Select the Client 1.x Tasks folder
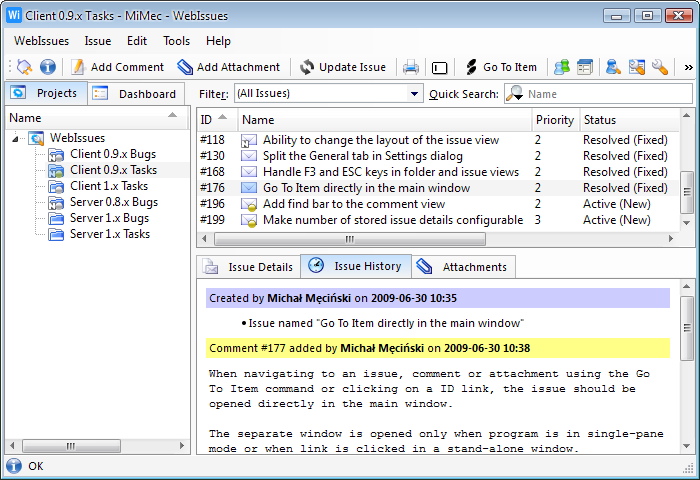 click(x=109, y=186)
